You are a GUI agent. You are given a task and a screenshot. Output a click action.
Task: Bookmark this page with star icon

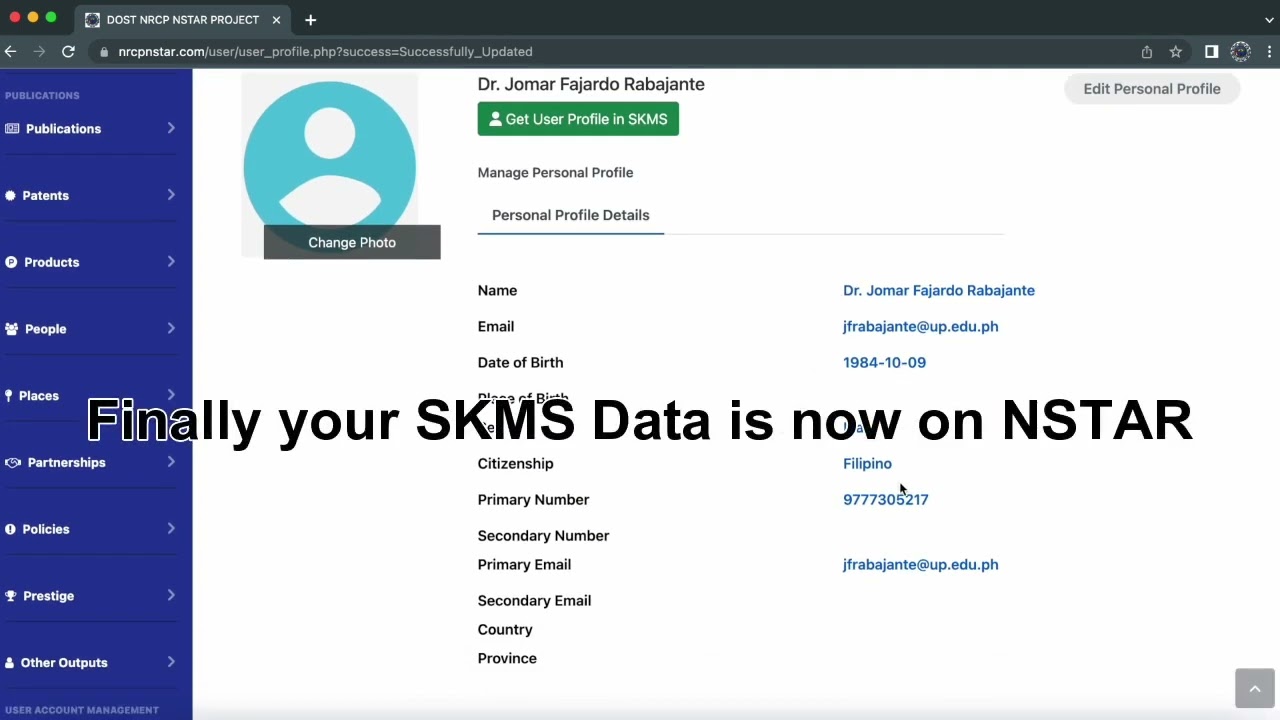coord(1176,51)
